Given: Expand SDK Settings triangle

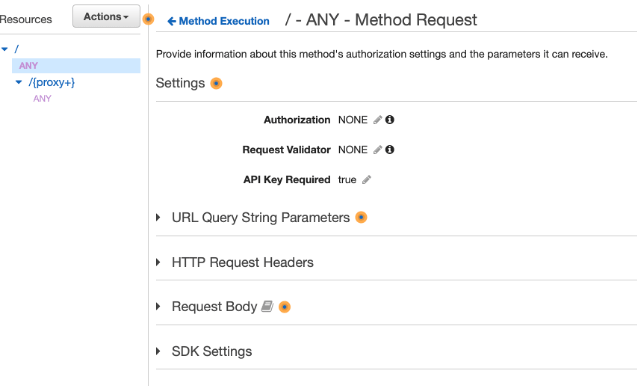Looking at the screenshot, I should [158, 351].
